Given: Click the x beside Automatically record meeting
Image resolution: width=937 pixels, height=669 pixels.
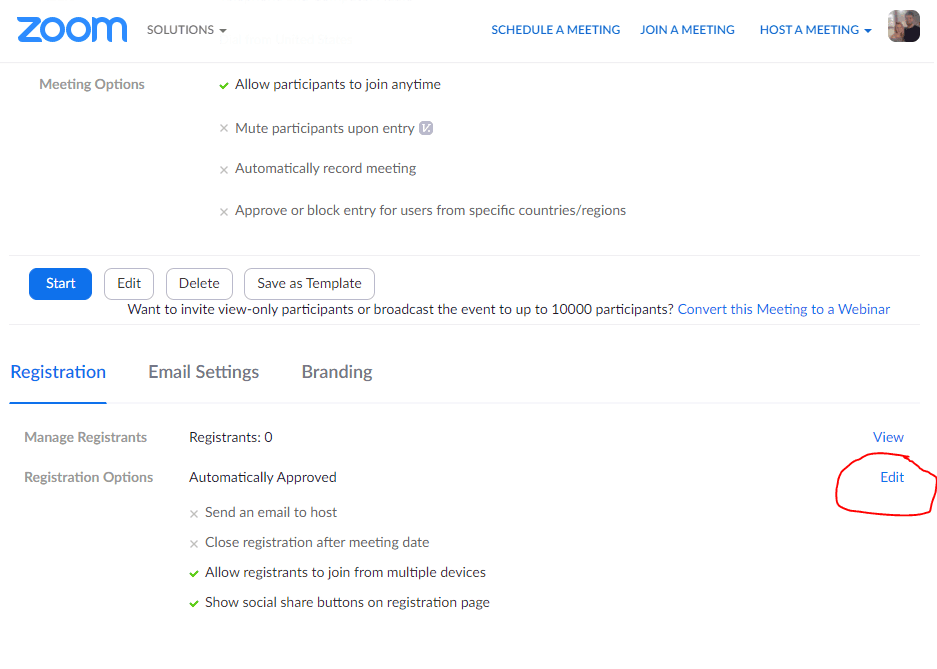Looking at the screenshot, I should coord(223,169).
